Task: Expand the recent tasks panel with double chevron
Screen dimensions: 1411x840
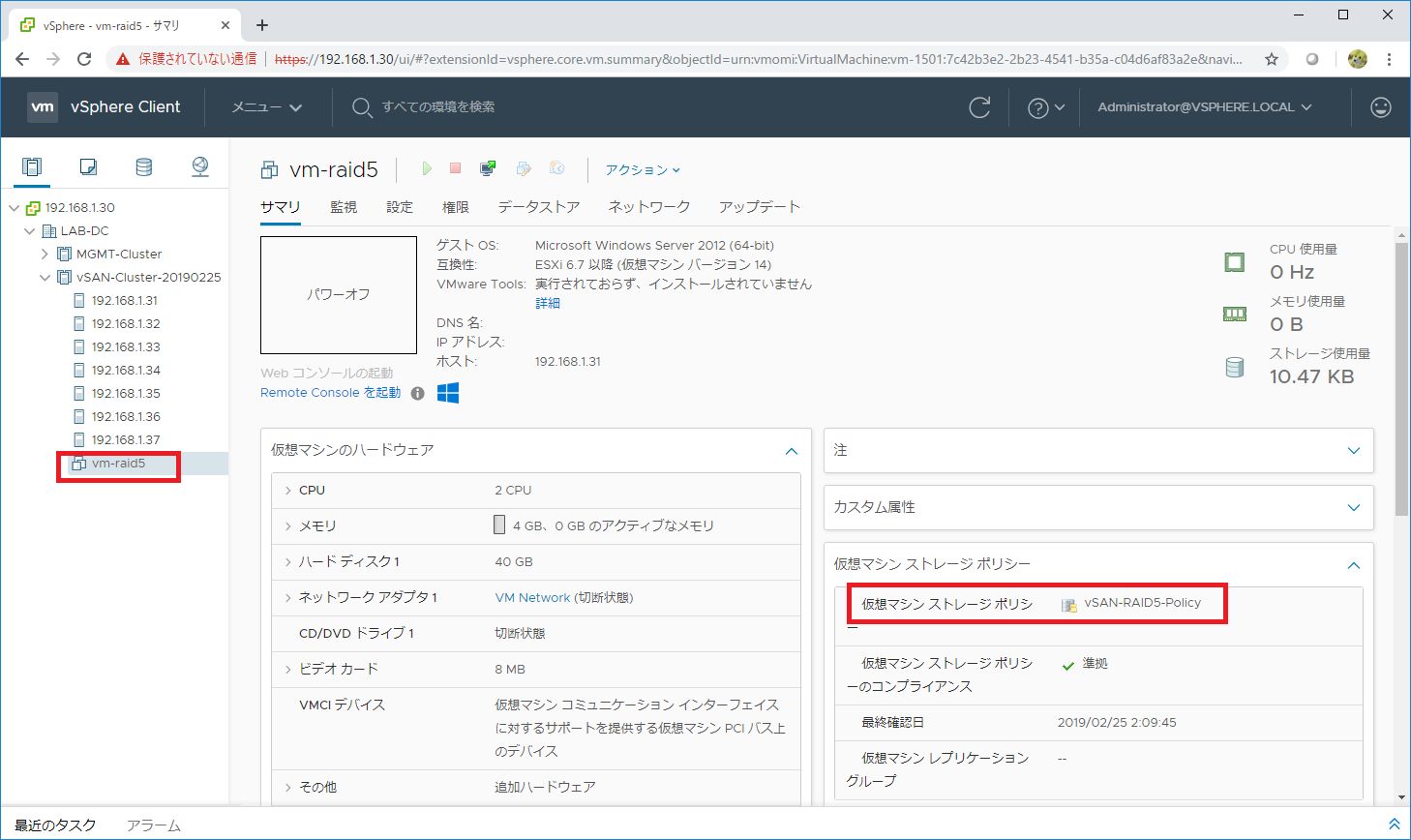Action: pos(1394,825)
